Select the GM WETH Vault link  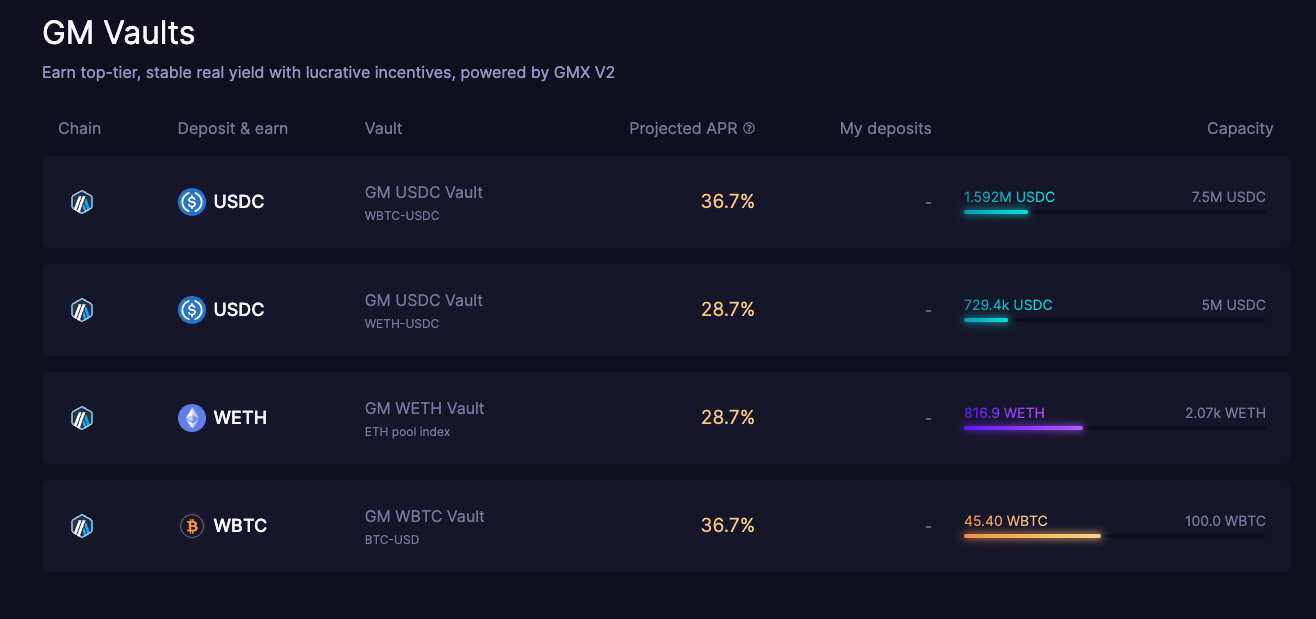coord(425,408)
